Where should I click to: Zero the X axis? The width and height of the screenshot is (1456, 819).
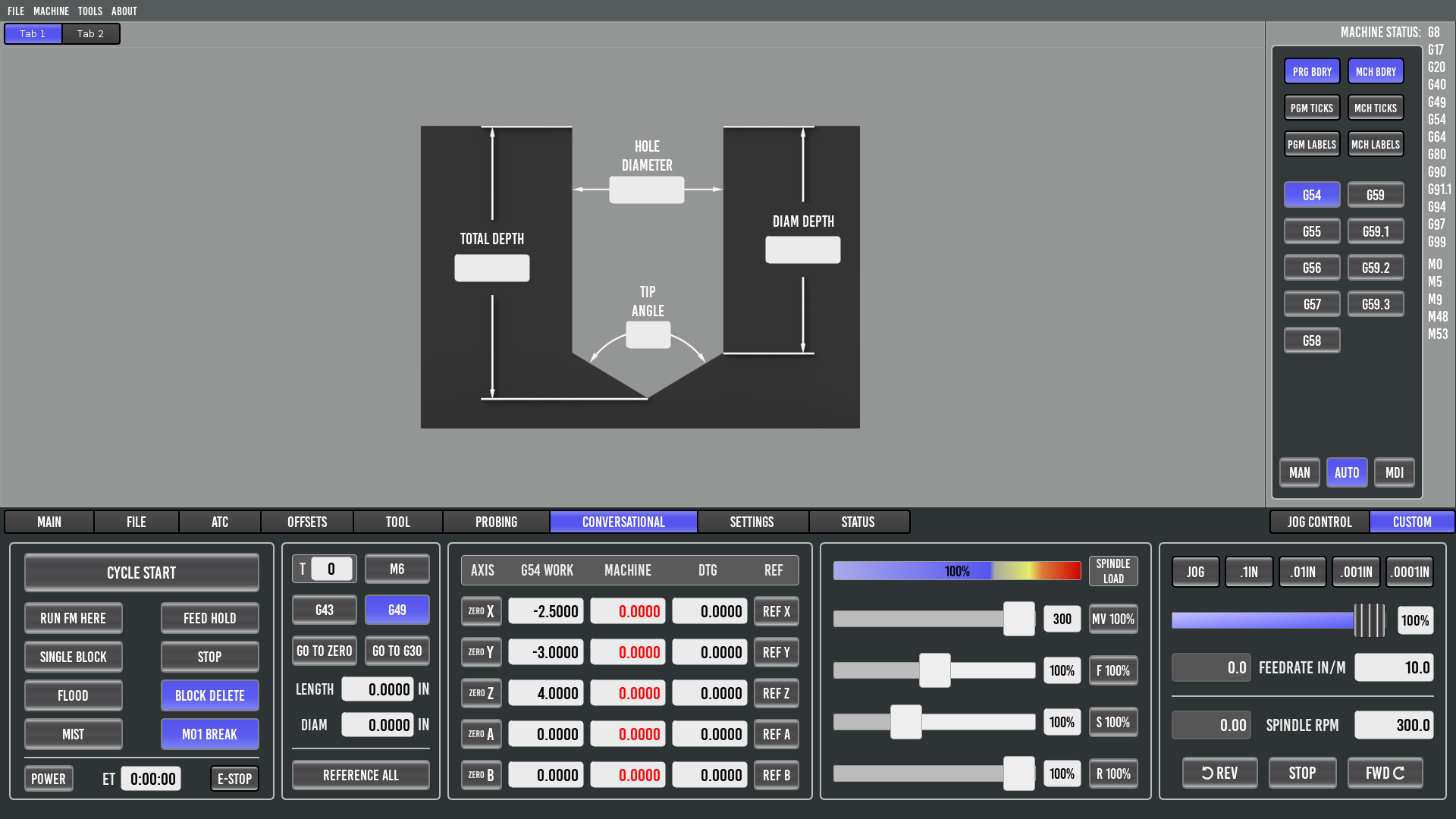(481, 611)
